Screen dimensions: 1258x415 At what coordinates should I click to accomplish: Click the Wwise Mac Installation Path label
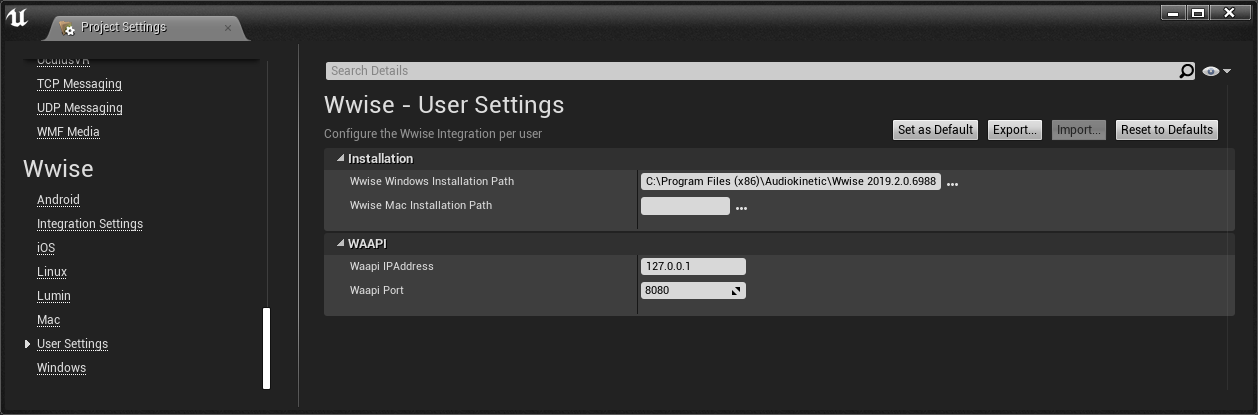421,205
